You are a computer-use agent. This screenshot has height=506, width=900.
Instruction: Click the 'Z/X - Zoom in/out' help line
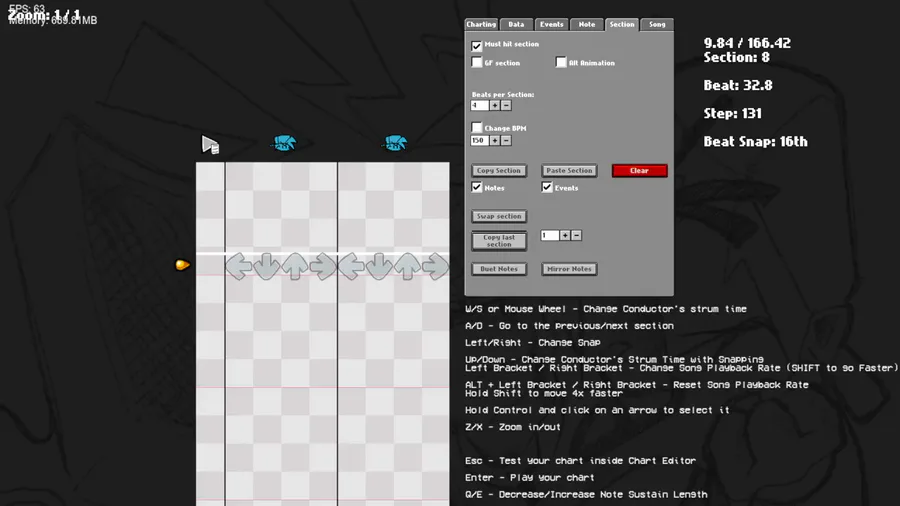pyautogui.click(x=513, y=427)
